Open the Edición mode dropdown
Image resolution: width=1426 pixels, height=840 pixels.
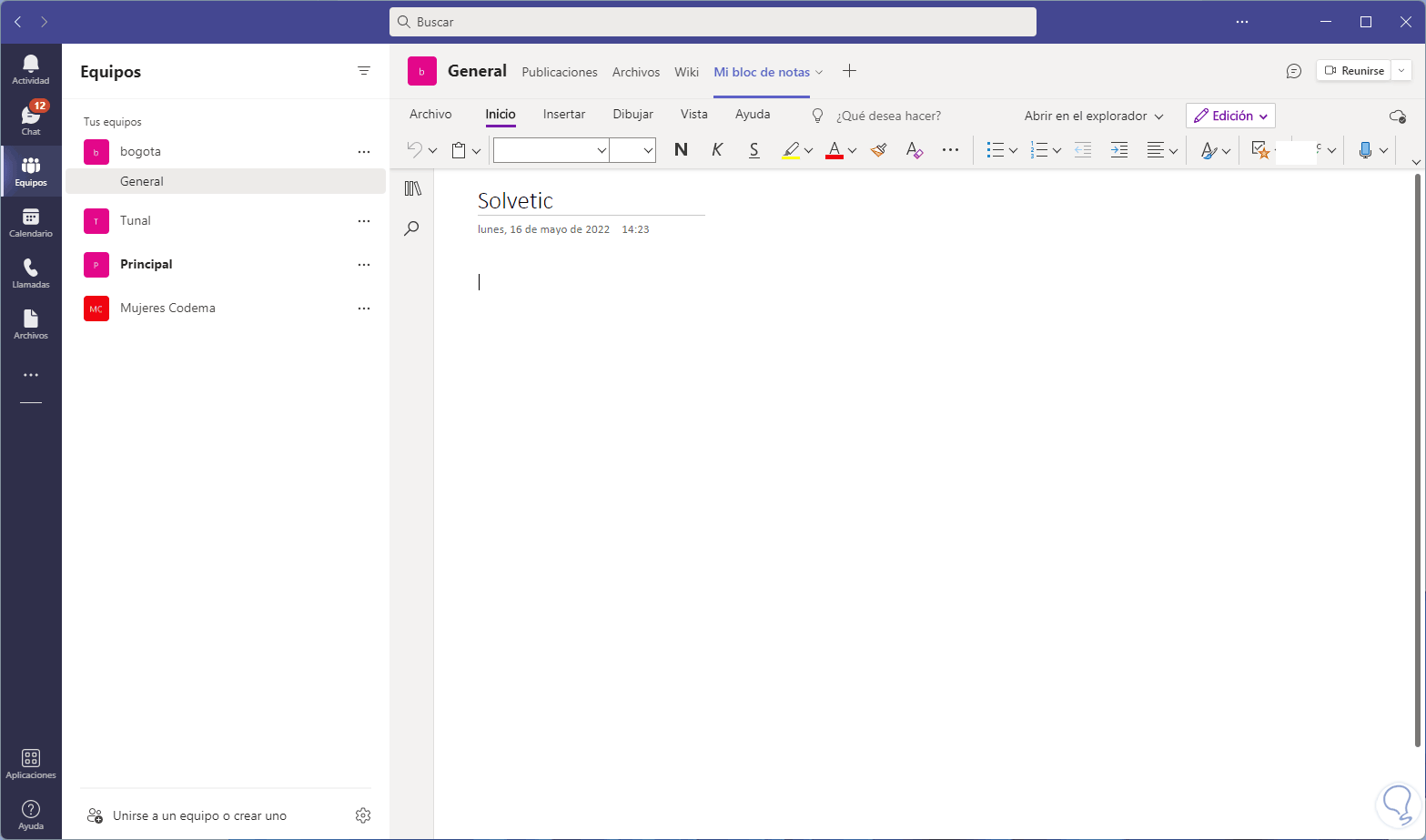coord(1230,116)
